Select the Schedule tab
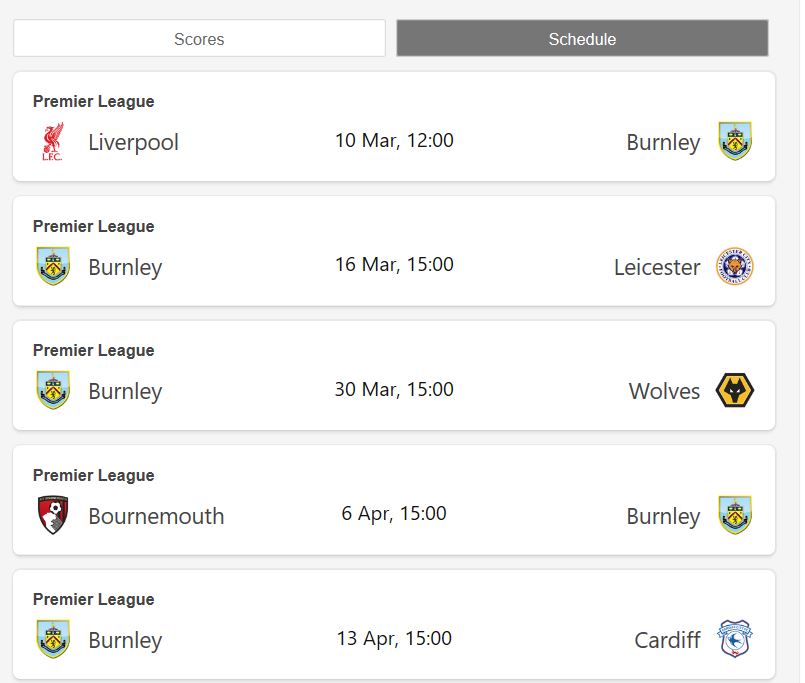Image resolution: width=805 pixels, height=683 pixels. 582,39
